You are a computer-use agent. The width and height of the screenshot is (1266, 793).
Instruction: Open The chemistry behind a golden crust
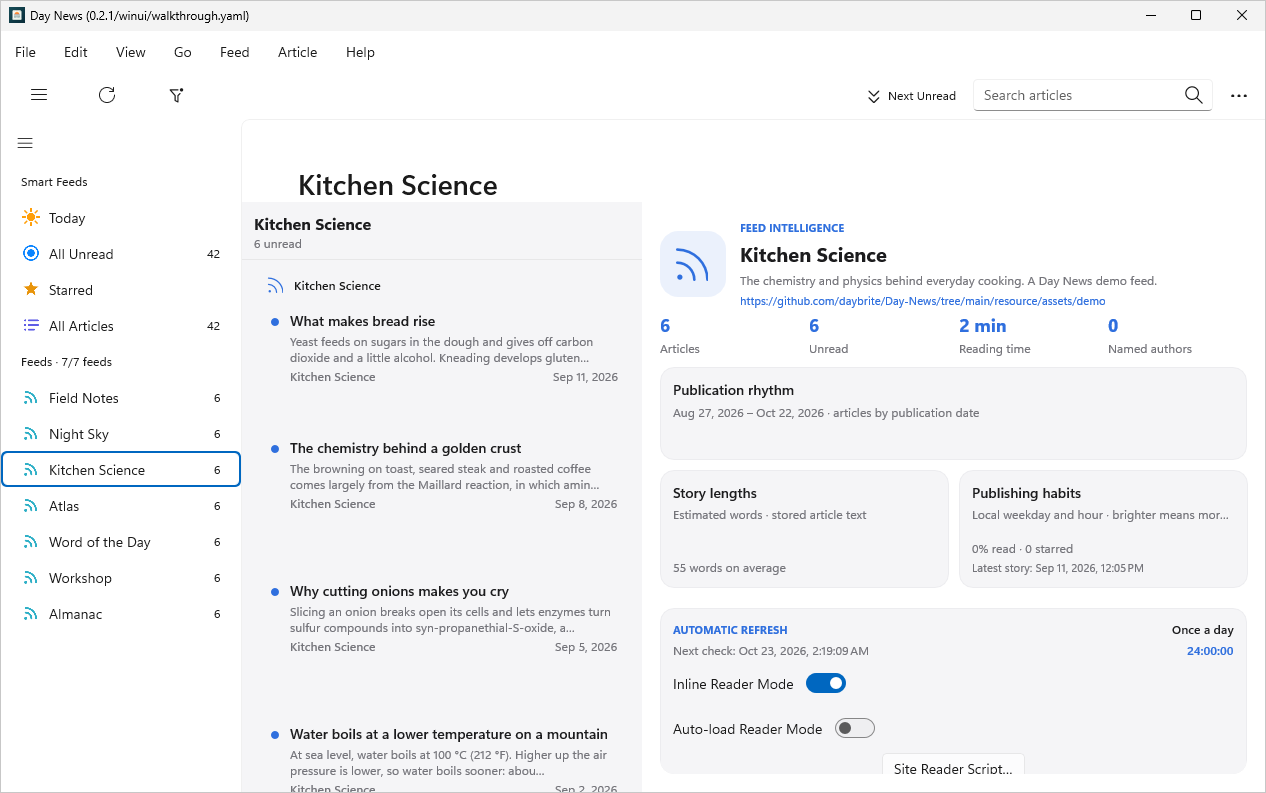click(442, 476)
